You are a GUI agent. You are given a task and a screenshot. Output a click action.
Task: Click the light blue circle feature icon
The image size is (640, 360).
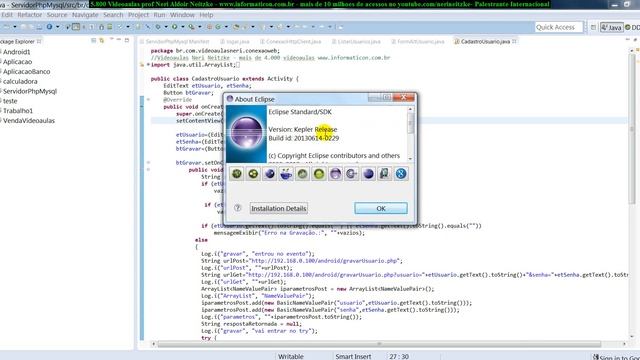[401, 174]
